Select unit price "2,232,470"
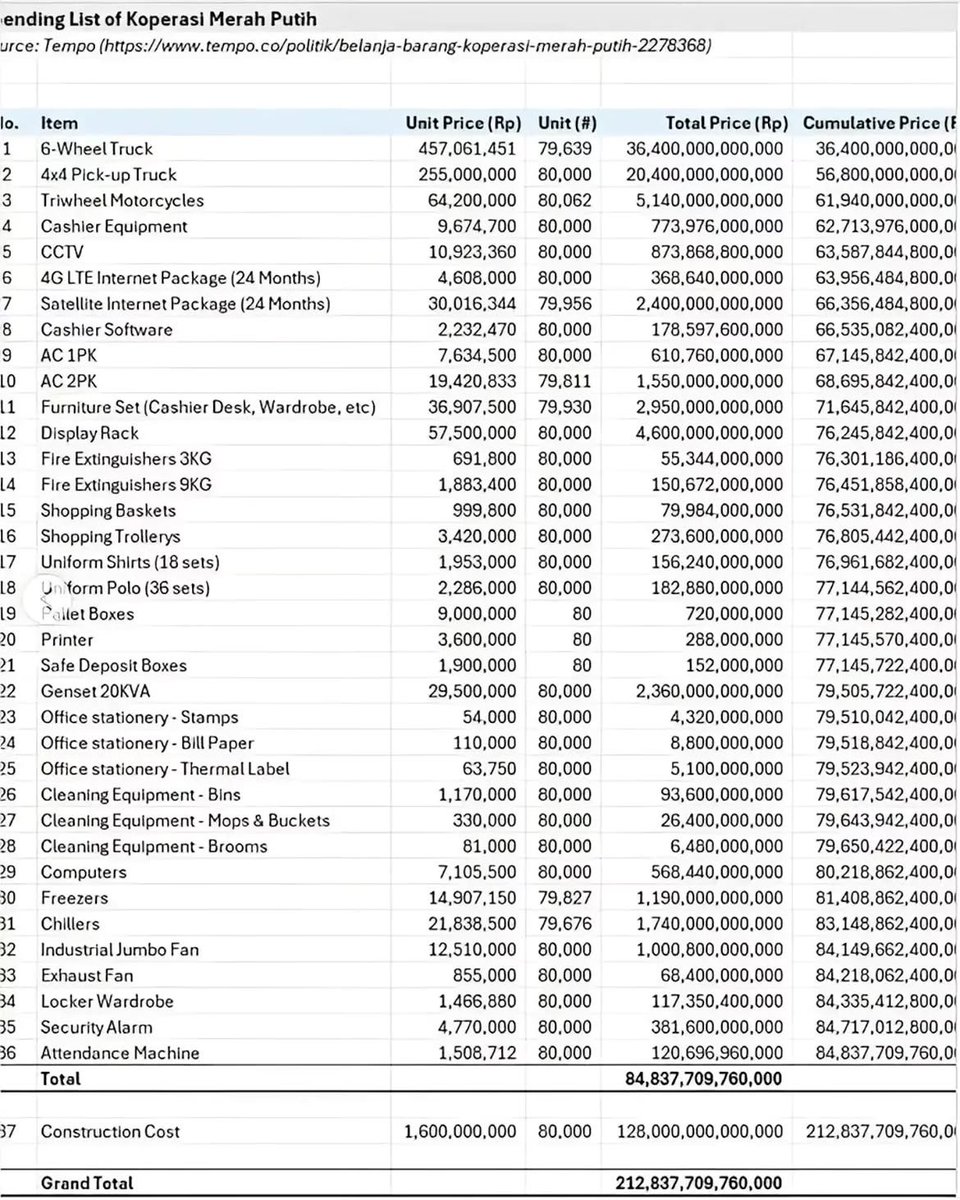Screen dimensions: 960x1200 point(478,330)
